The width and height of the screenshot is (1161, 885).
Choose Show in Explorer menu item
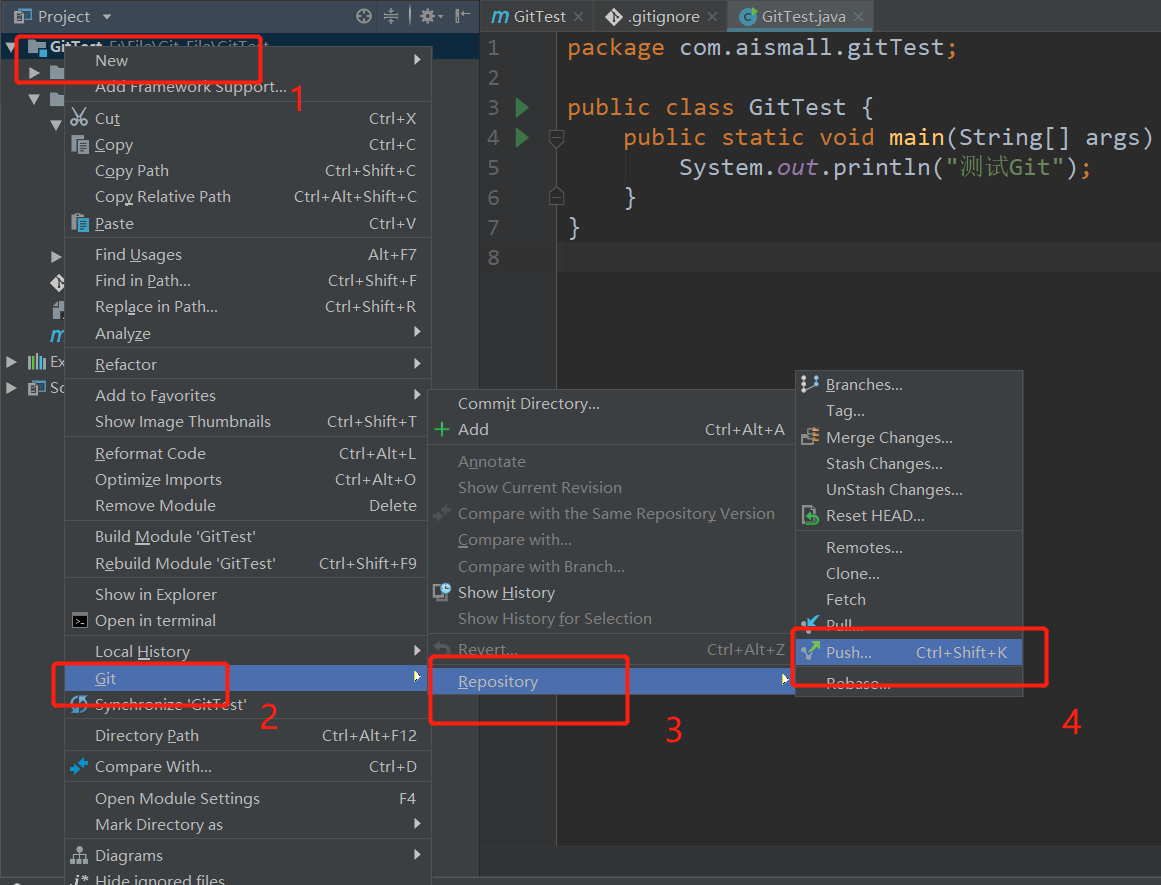click(248, 594)
